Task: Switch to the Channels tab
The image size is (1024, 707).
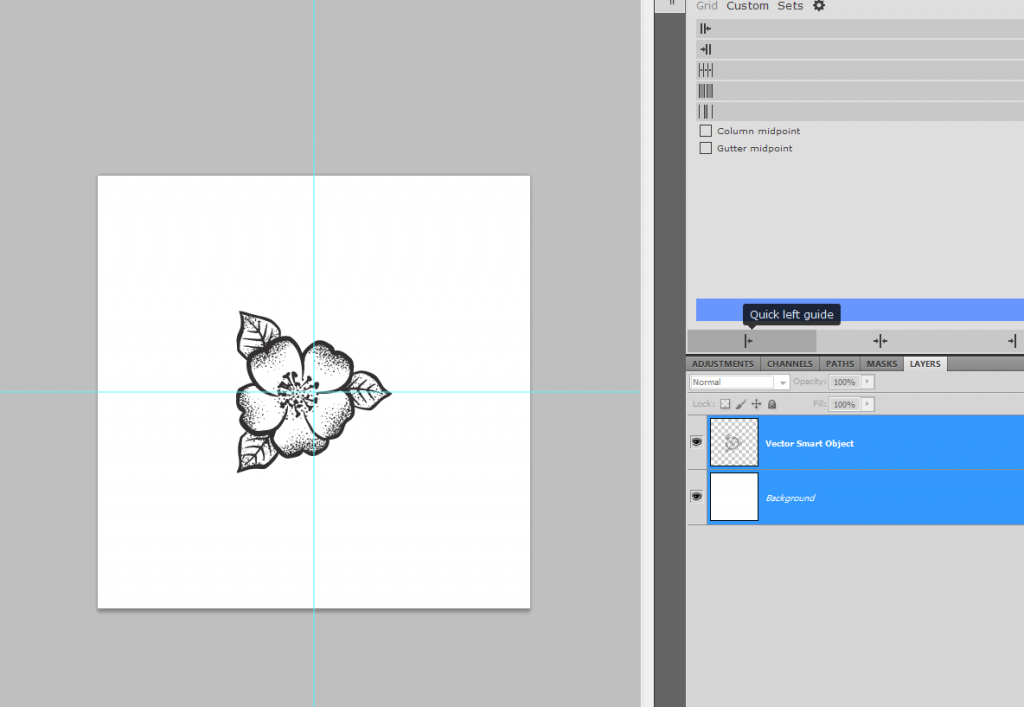Action: (x=789, y=363)
